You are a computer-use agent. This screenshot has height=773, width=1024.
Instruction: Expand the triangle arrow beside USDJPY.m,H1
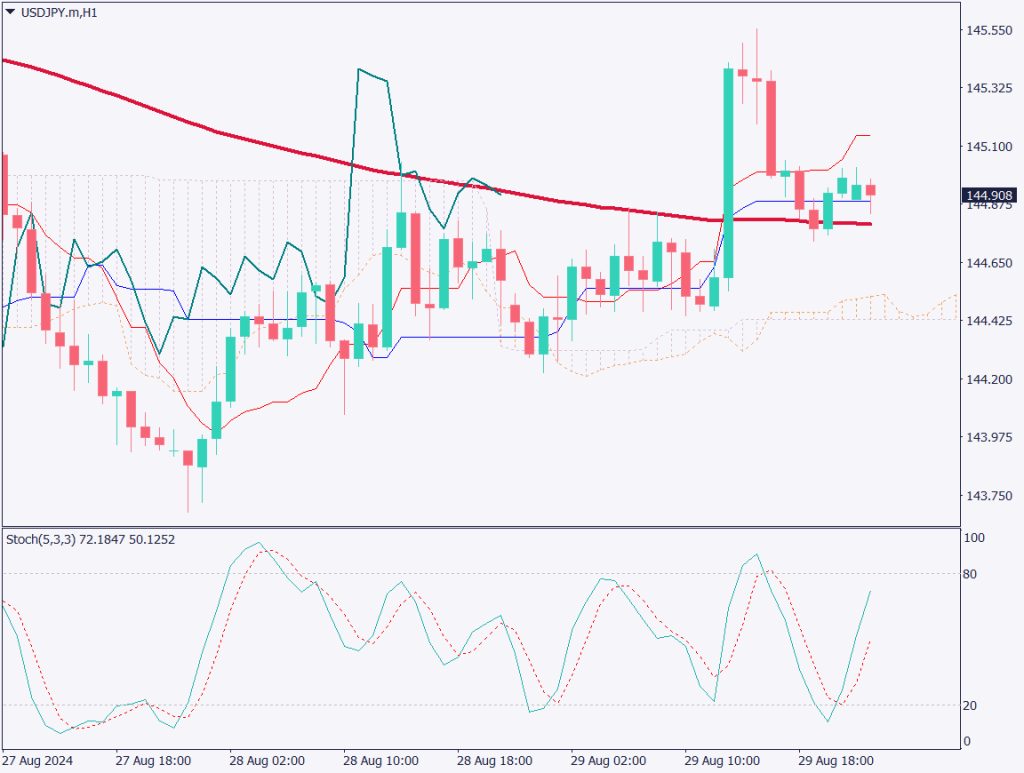click(x=11, y=12)
